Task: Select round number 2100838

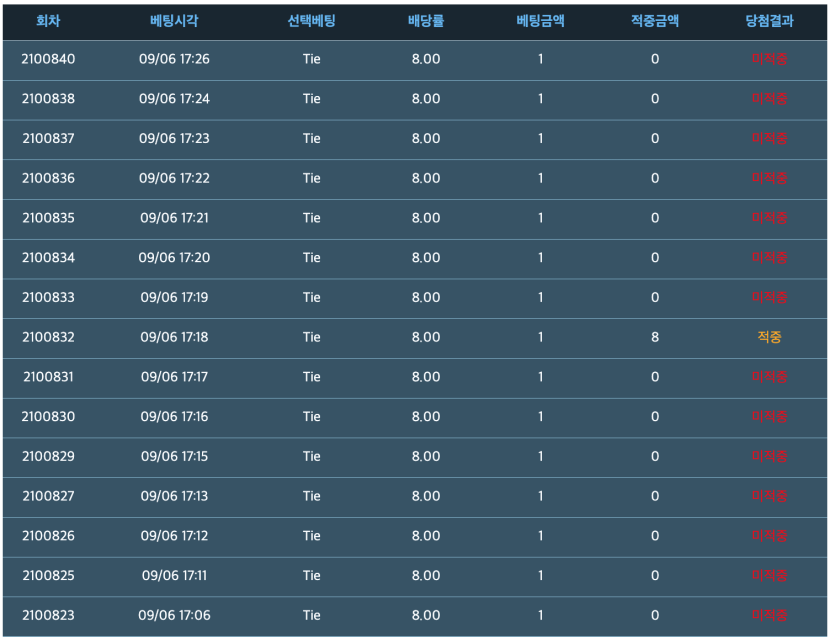Action: 48,99
